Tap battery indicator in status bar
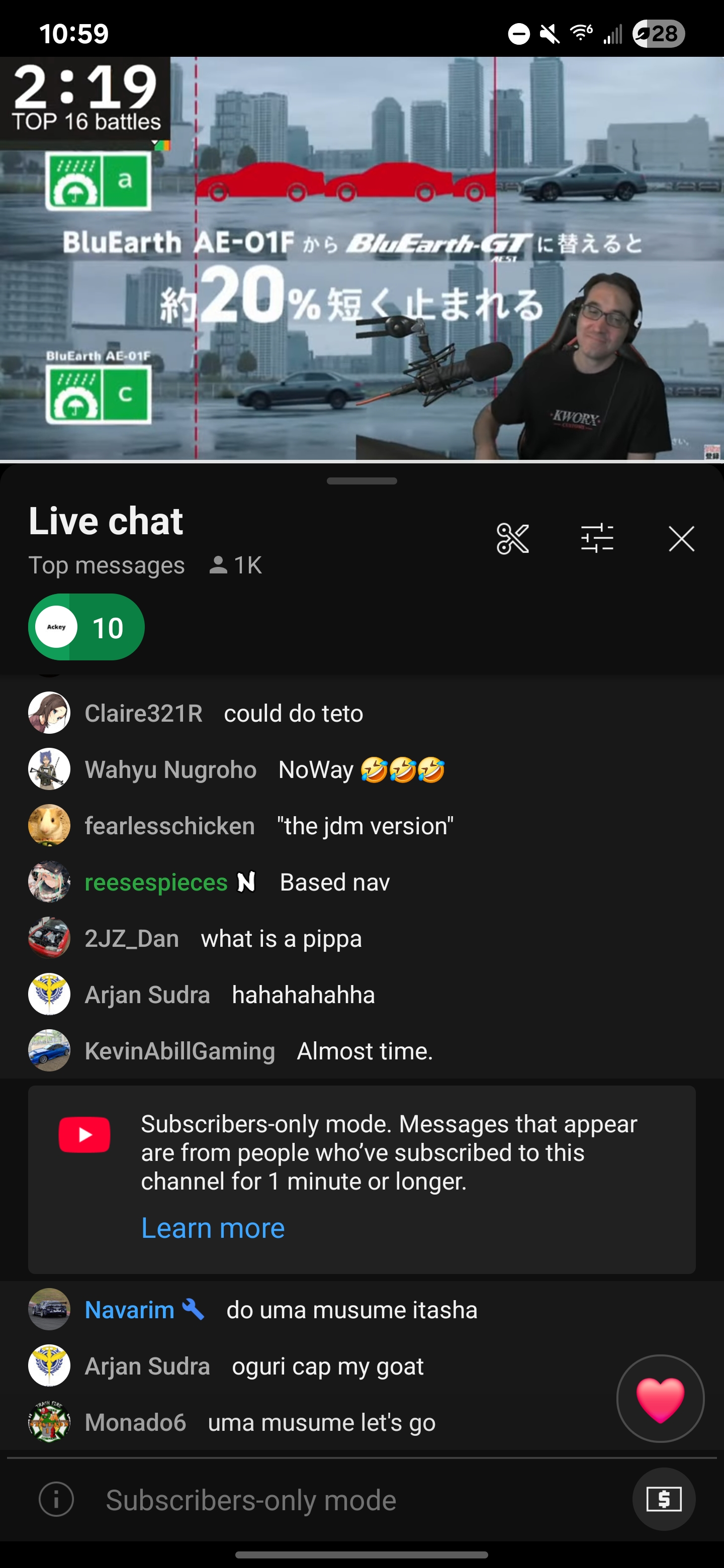 658,34
